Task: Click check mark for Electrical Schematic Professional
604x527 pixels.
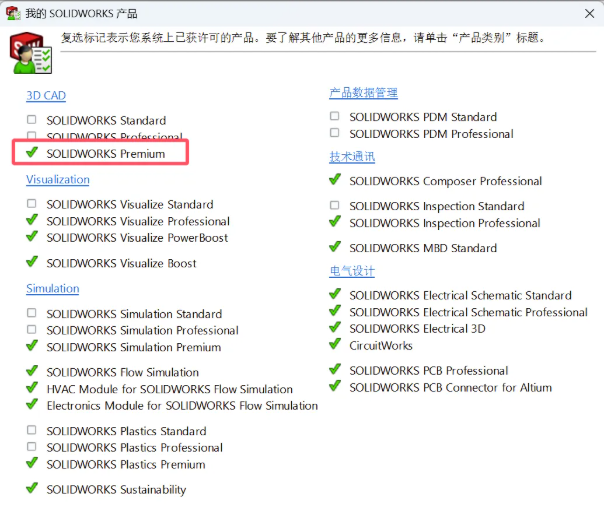Action: pyautogui.click(x=335, y=311)
